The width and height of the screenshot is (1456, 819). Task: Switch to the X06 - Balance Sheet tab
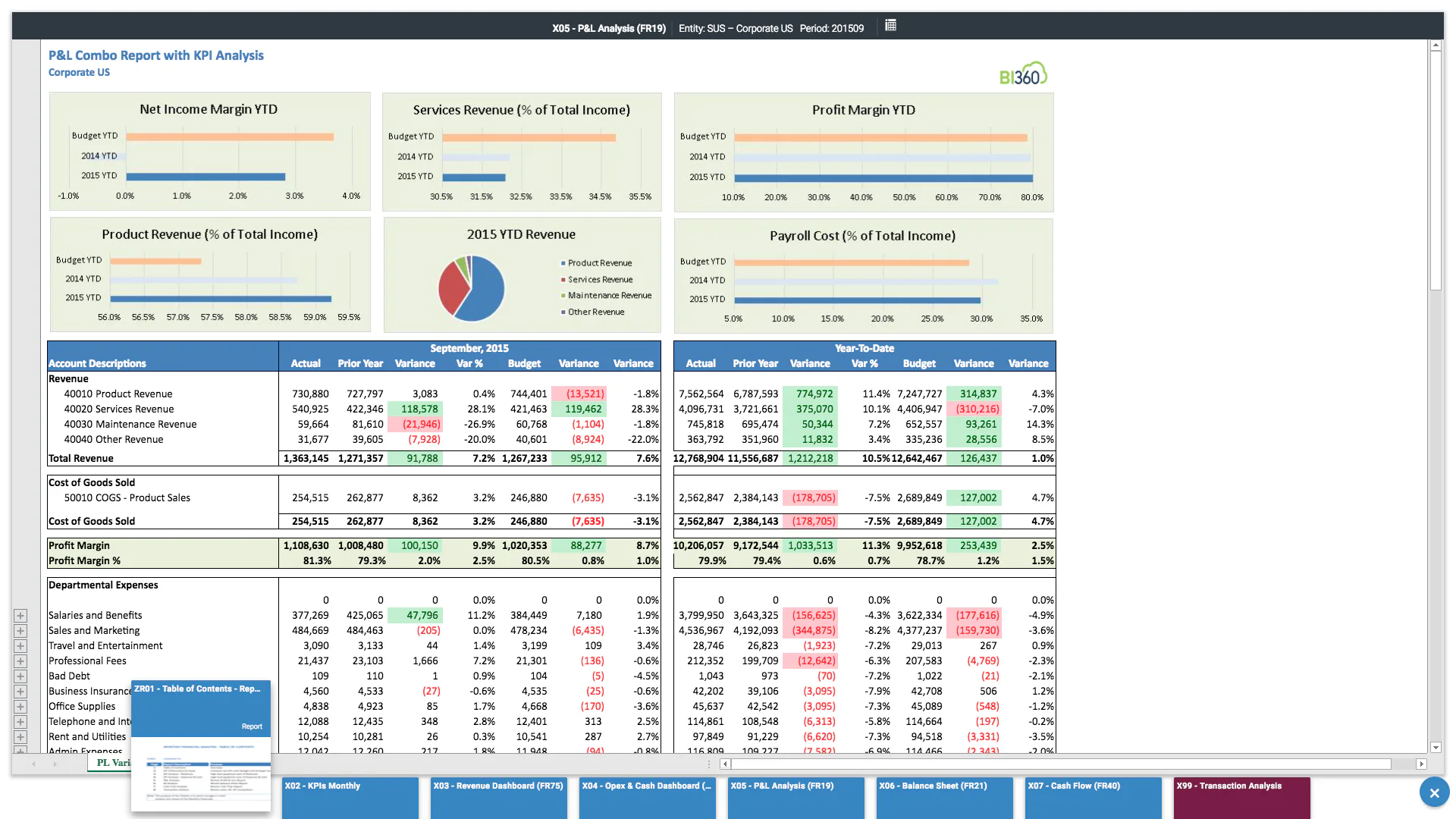coord(944,798)
